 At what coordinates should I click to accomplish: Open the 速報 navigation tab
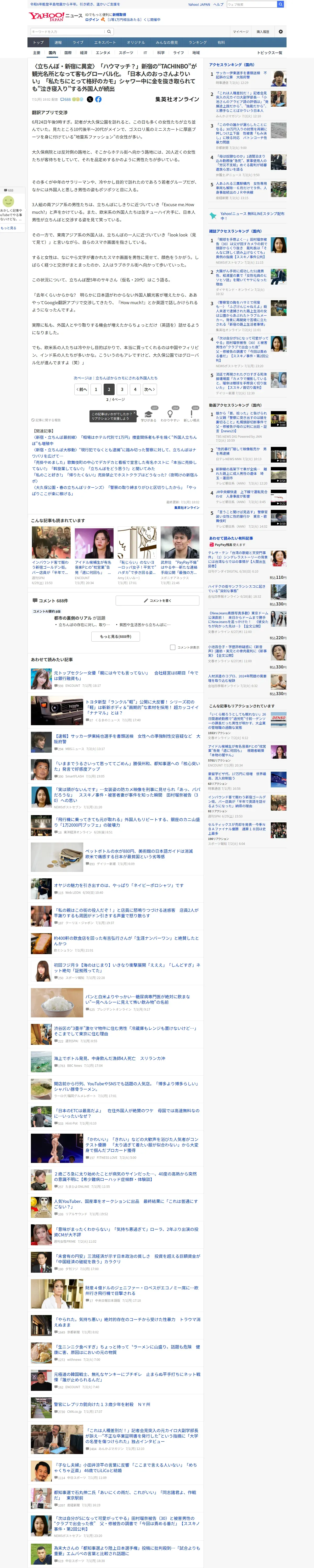click(58, 43)
